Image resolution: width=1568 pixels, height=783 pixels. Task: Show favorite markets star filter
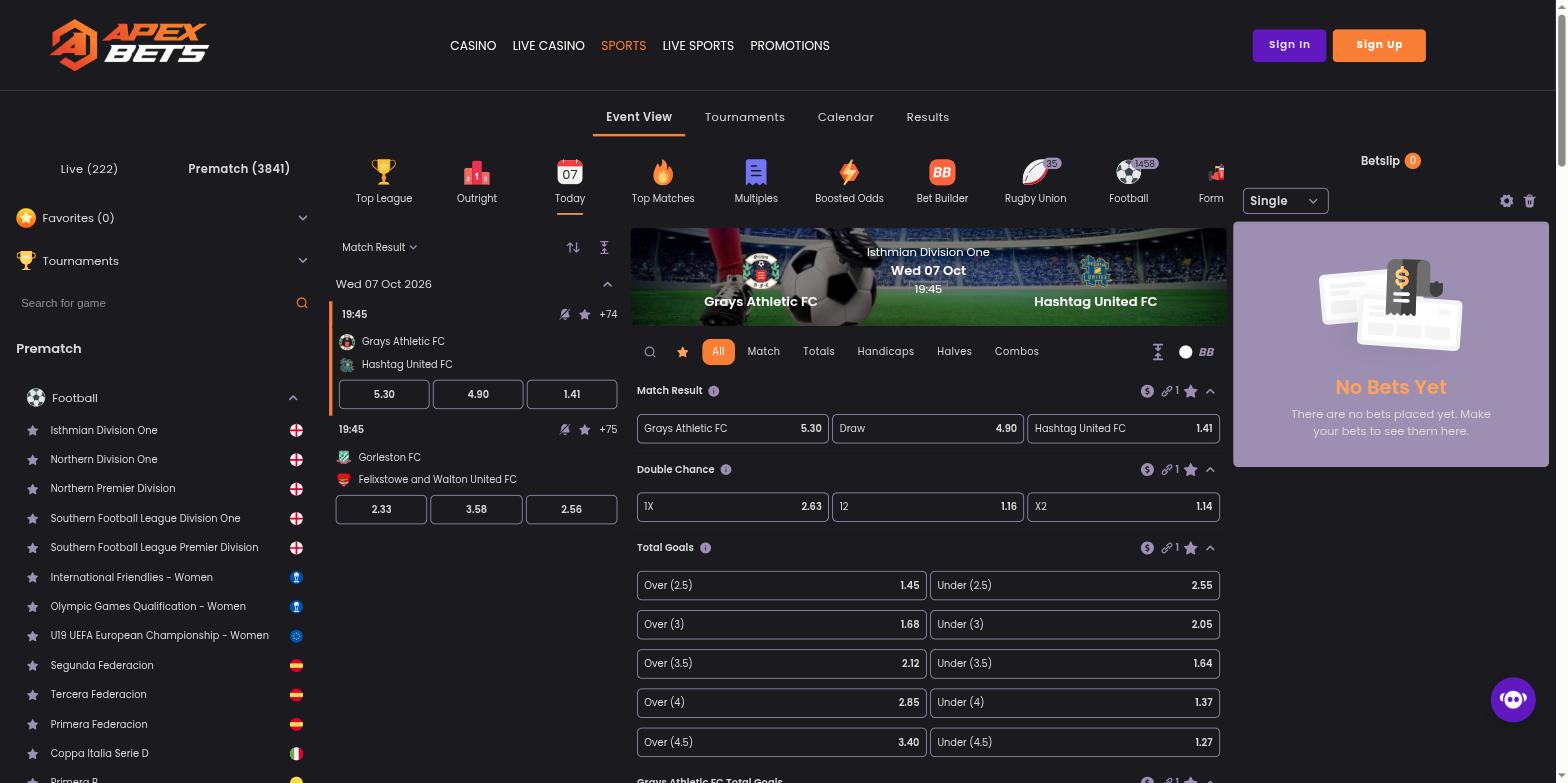(683, 352)
